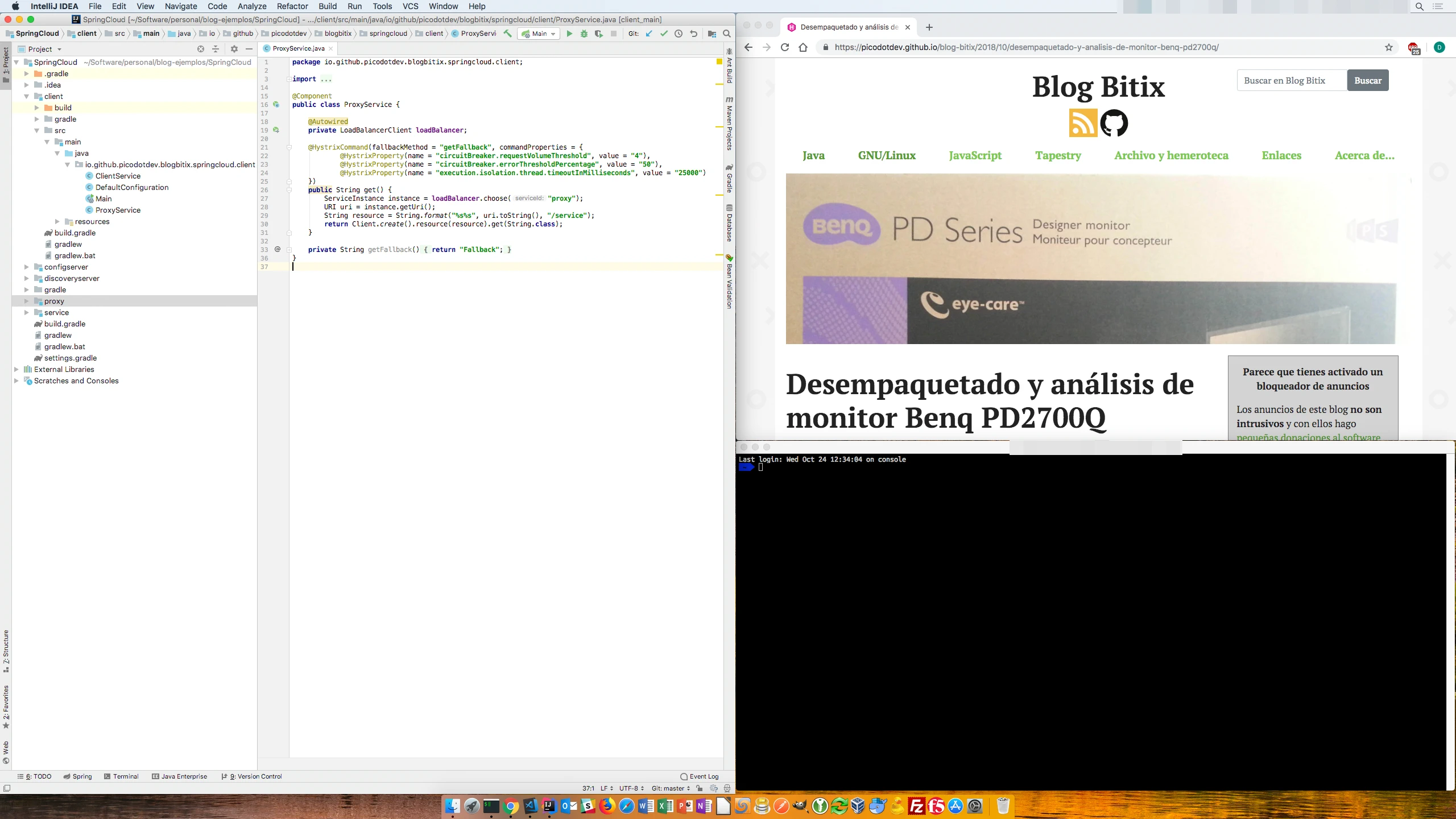Show Git history clock icon
This screenshot has height=819, width=1456.
679,34
